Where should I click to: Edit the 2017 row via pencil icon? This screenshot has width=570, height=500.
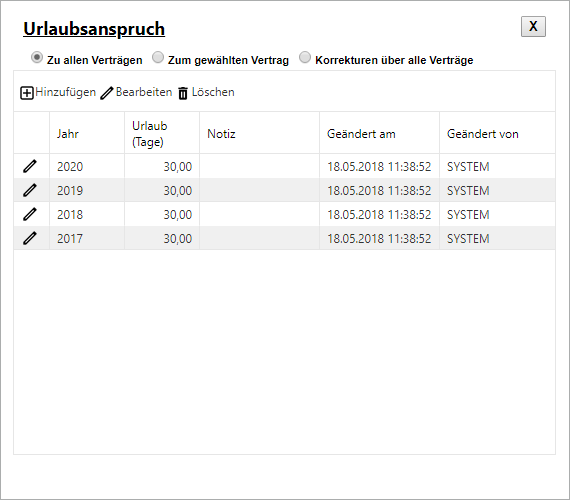tap(30, 238)
